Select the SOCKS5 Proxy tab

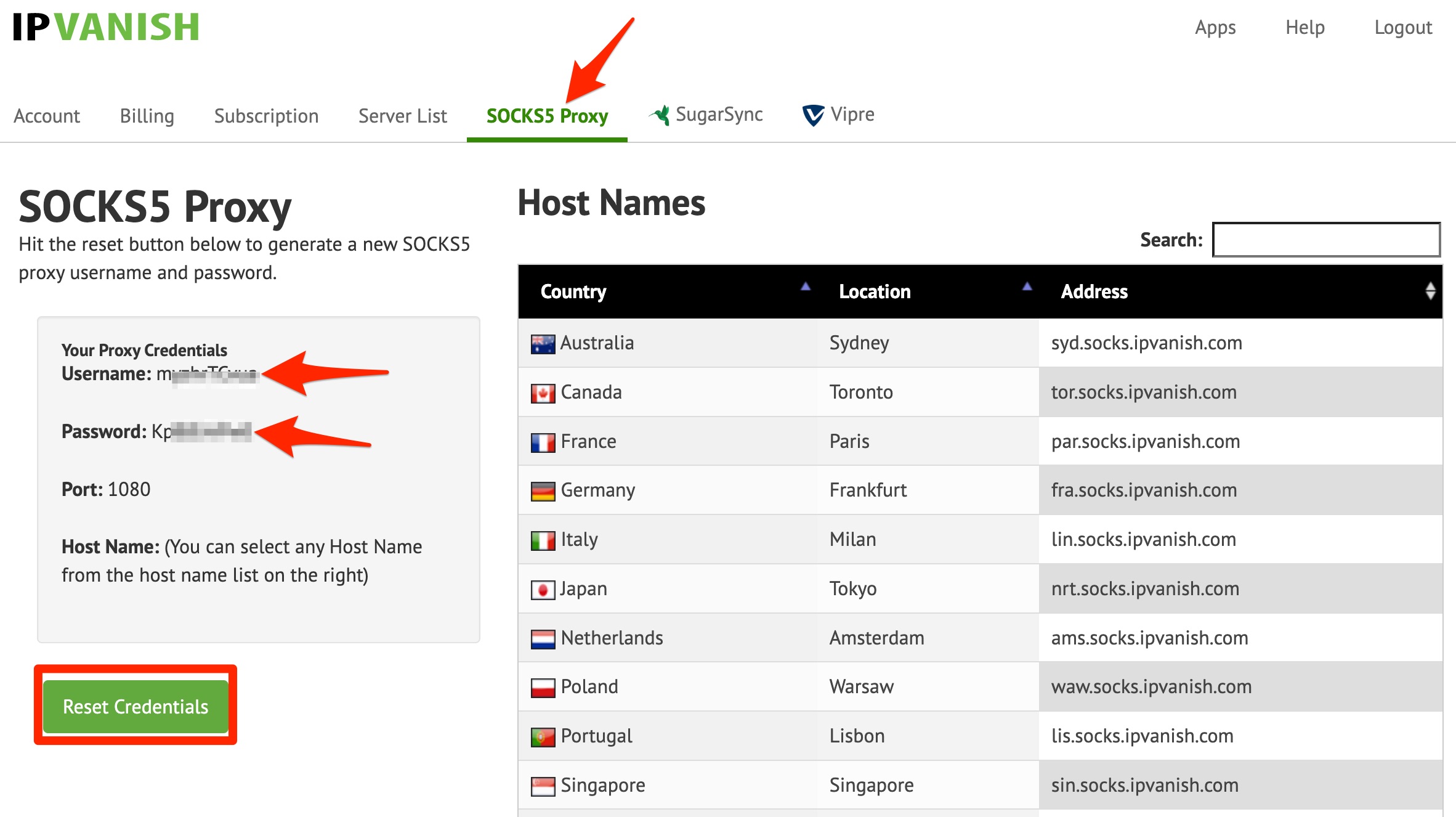547,116
